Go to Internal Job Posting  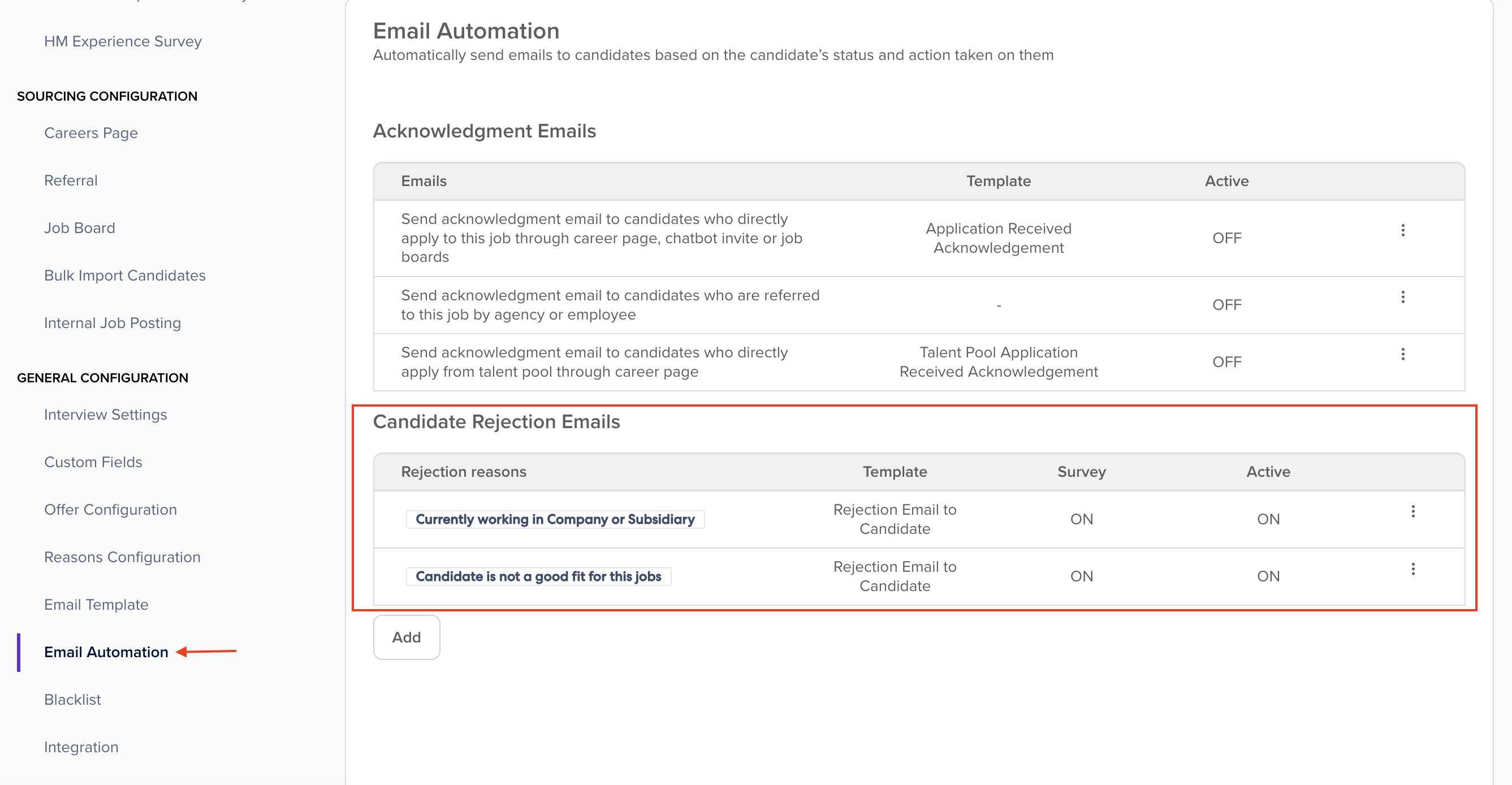112,322
